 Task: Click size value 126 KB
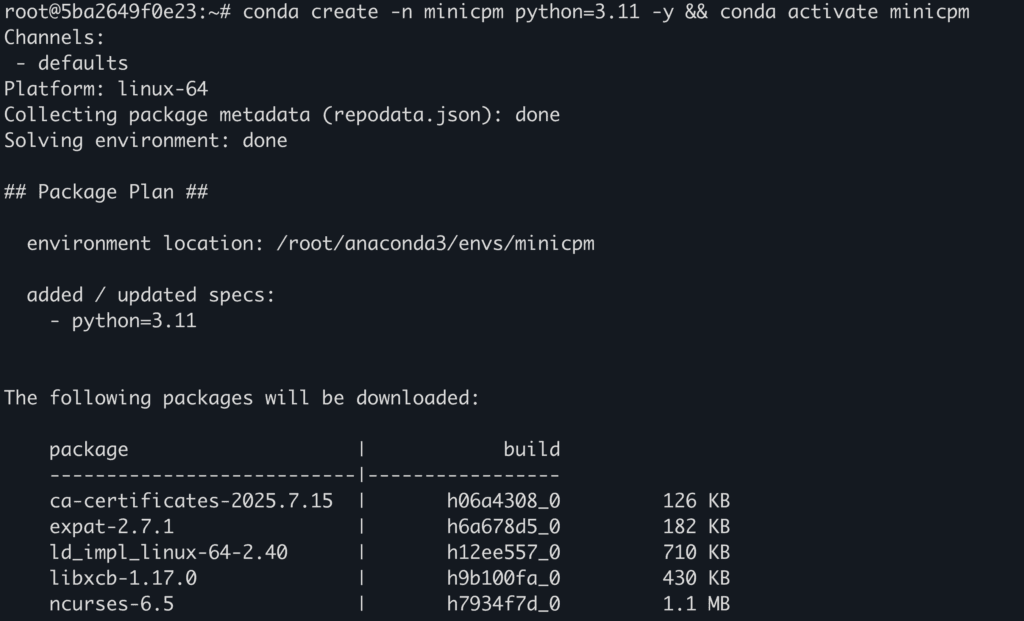pos(696,501)
